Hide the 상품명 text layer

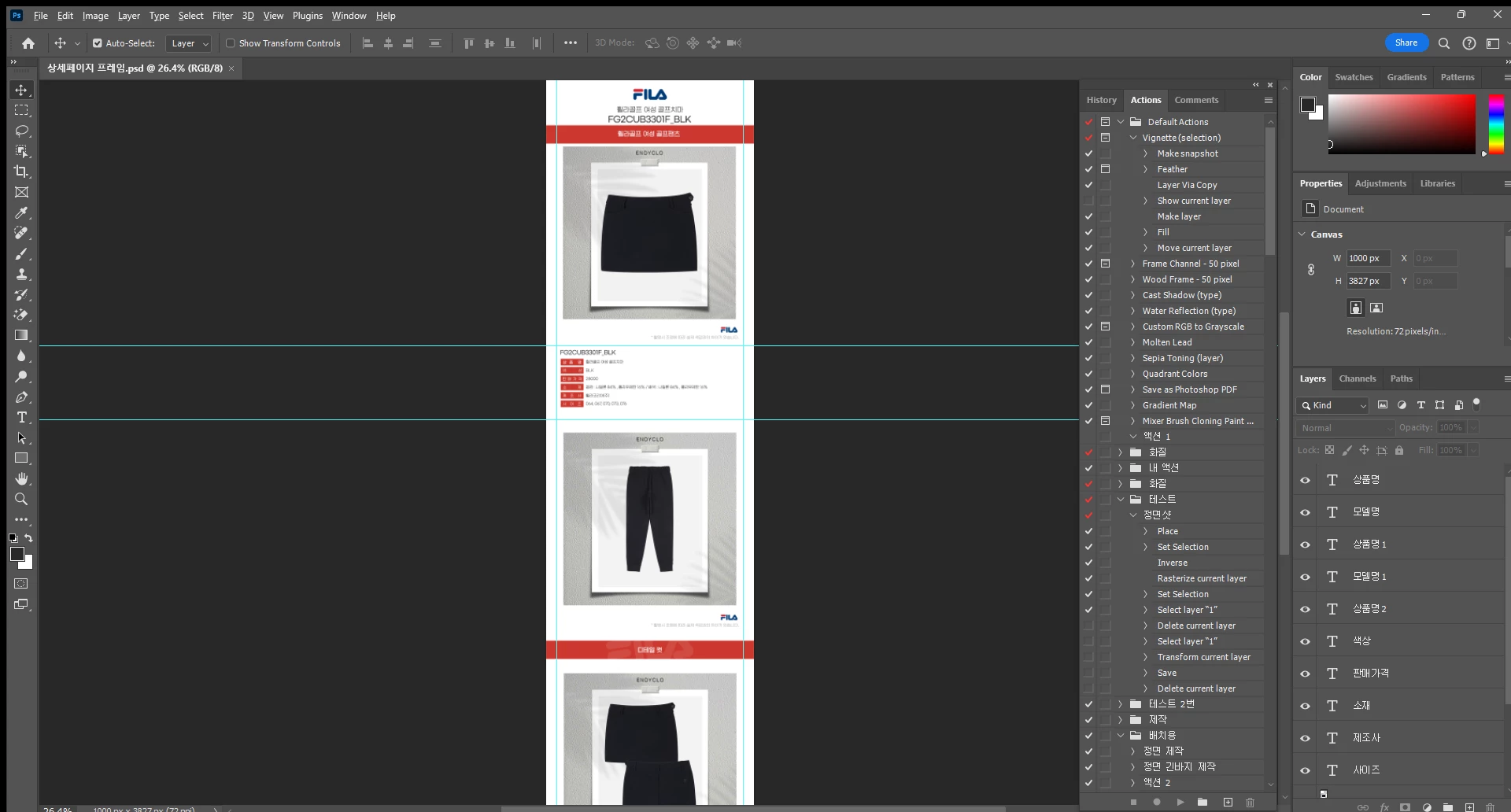(1305, 480)
